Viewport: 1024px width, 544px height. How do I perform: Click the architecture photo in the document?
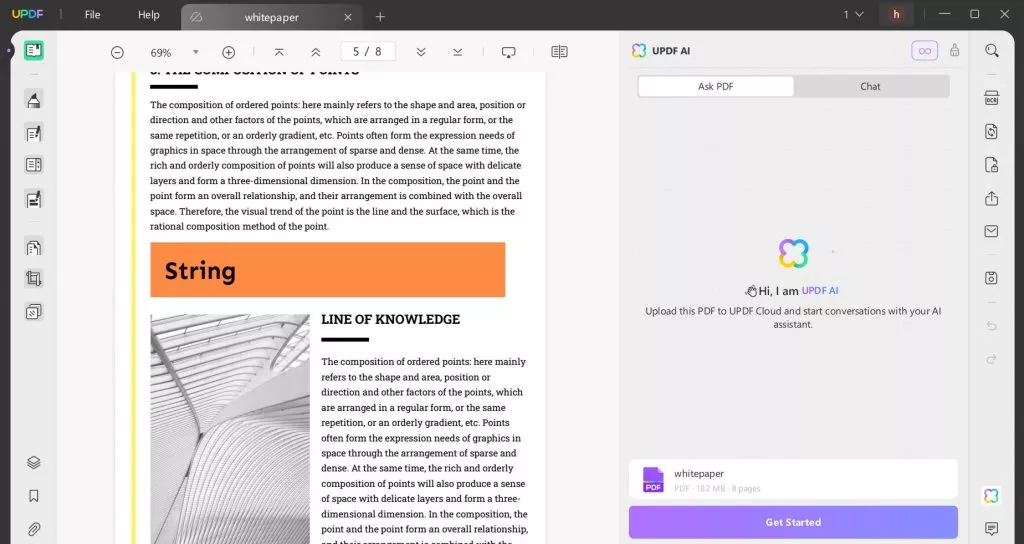230,429
